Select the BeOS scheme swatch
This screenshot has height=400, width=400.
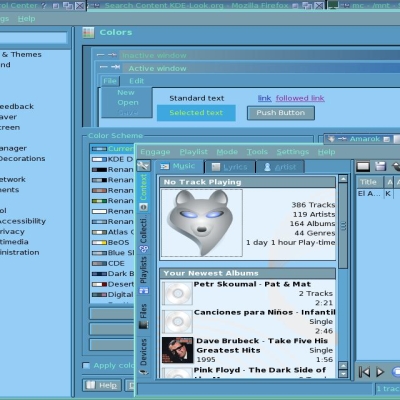(x=99, y=242)
